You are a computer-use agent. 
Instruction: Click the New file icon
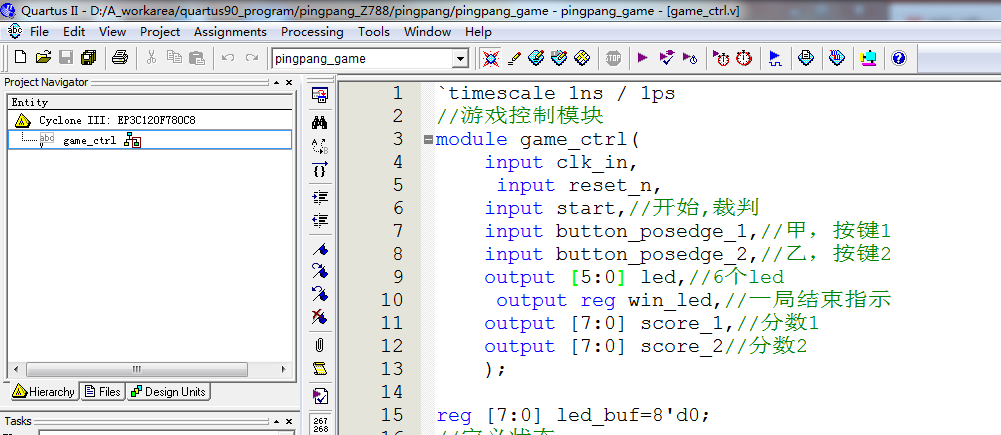[20, 58]
